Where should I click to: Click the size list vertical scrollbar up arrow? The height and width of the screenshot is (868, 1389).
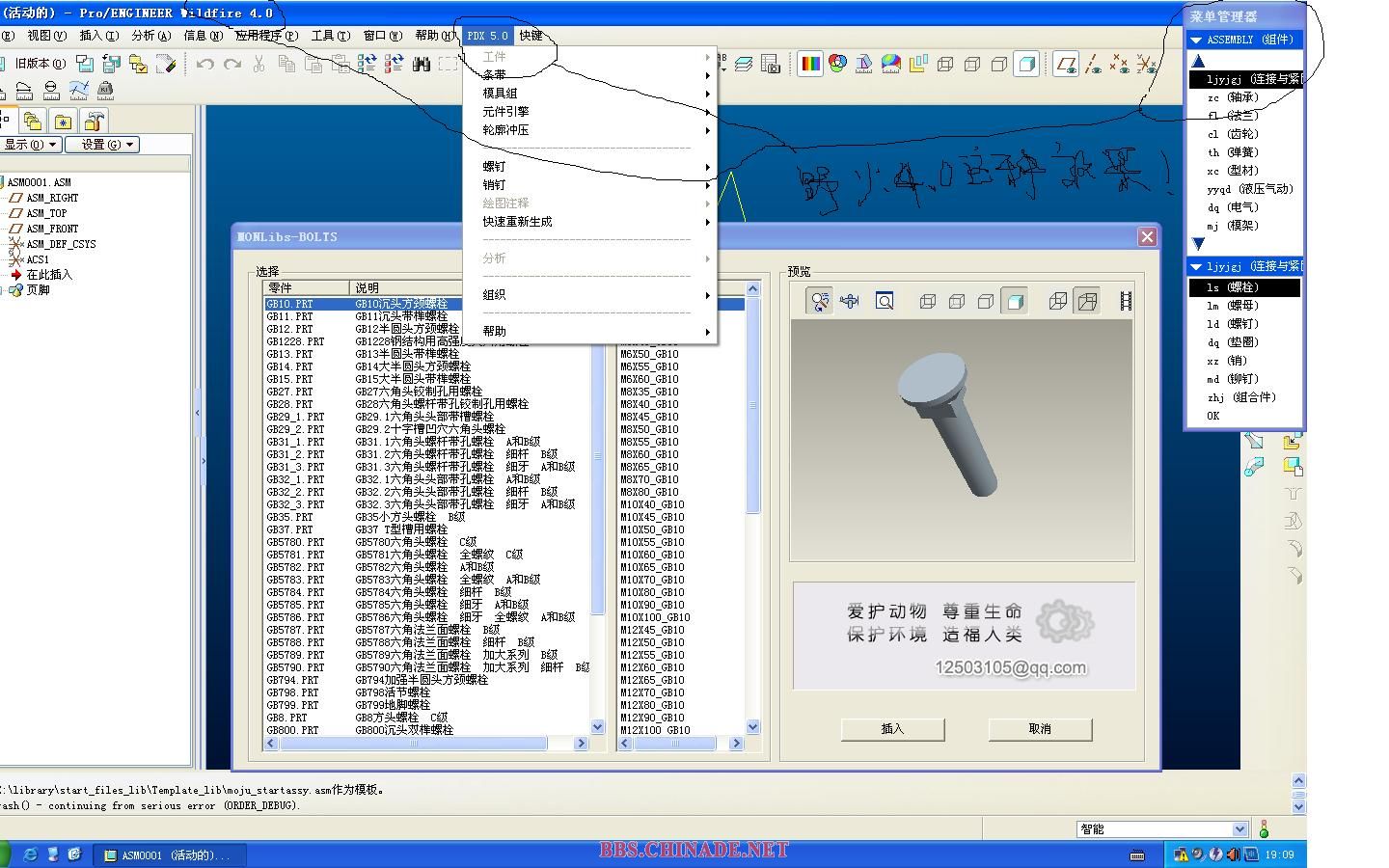pos(753,288)
